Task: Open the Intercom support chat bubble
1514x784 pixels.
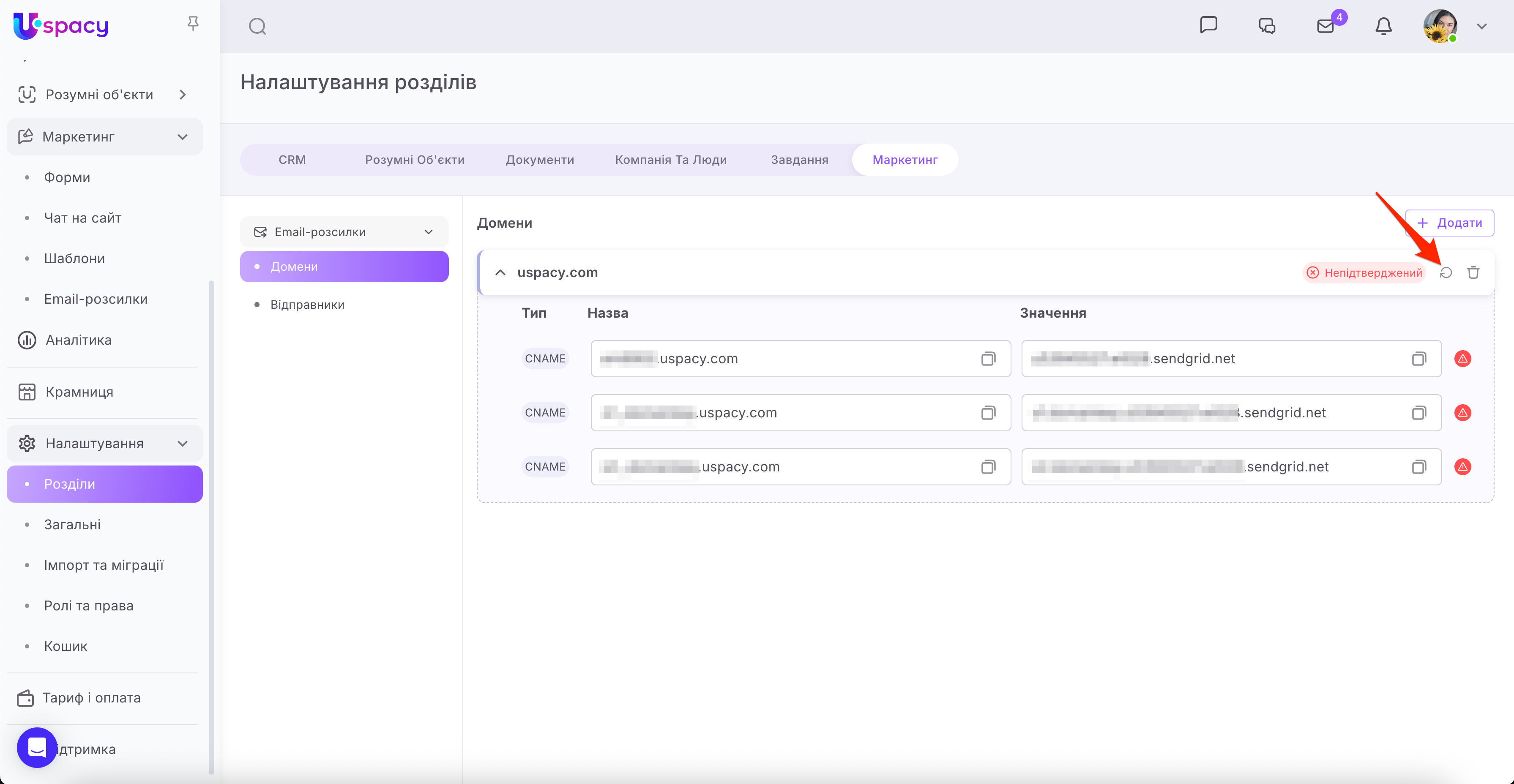Action: coord(37,748)
